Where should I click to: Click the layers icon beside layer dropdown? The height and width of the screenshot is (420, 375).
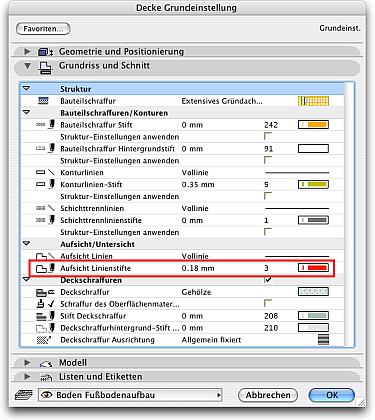pyautogui.click(x=24, y=395)
